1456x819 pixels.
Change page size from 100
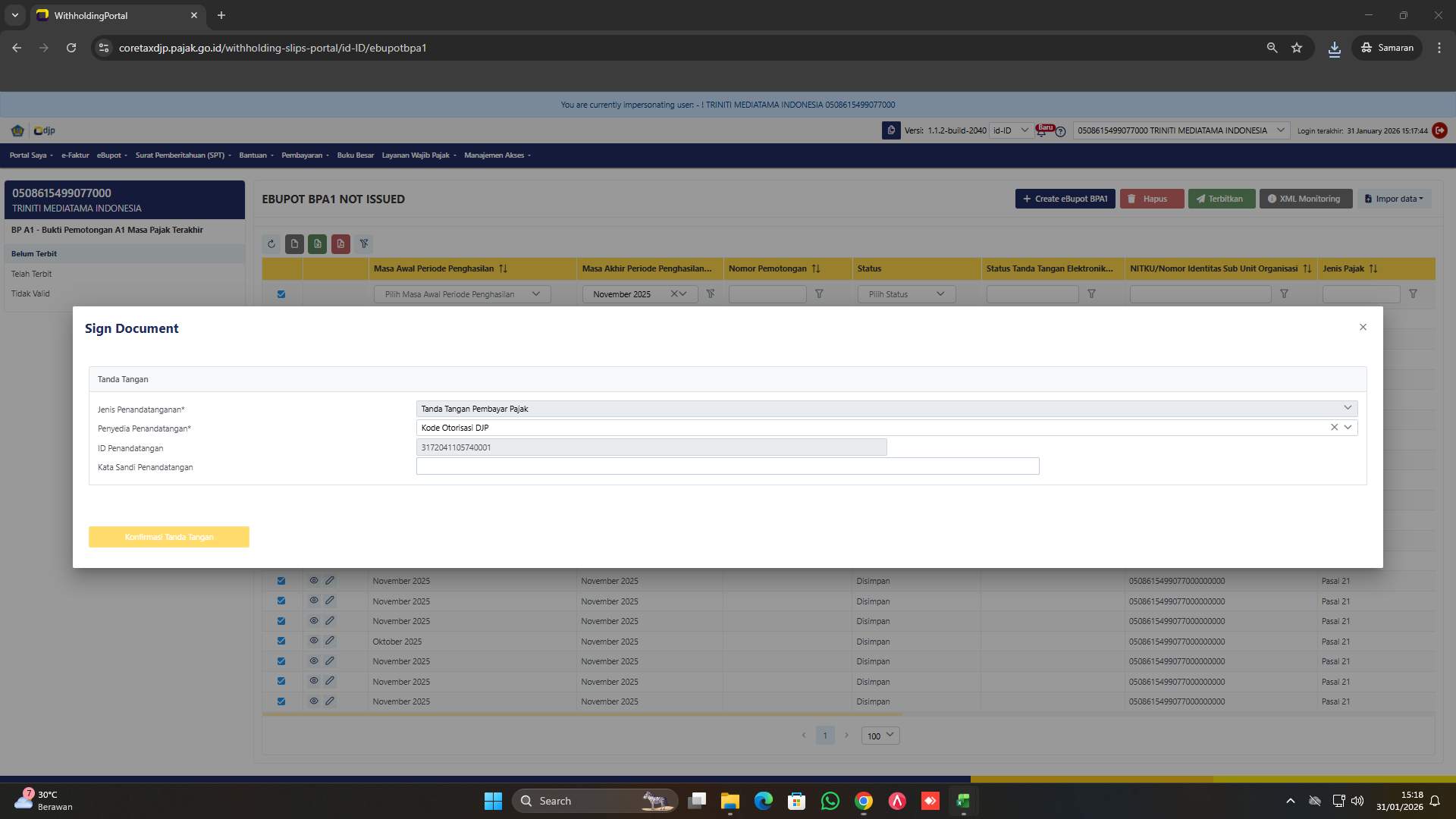879,736
